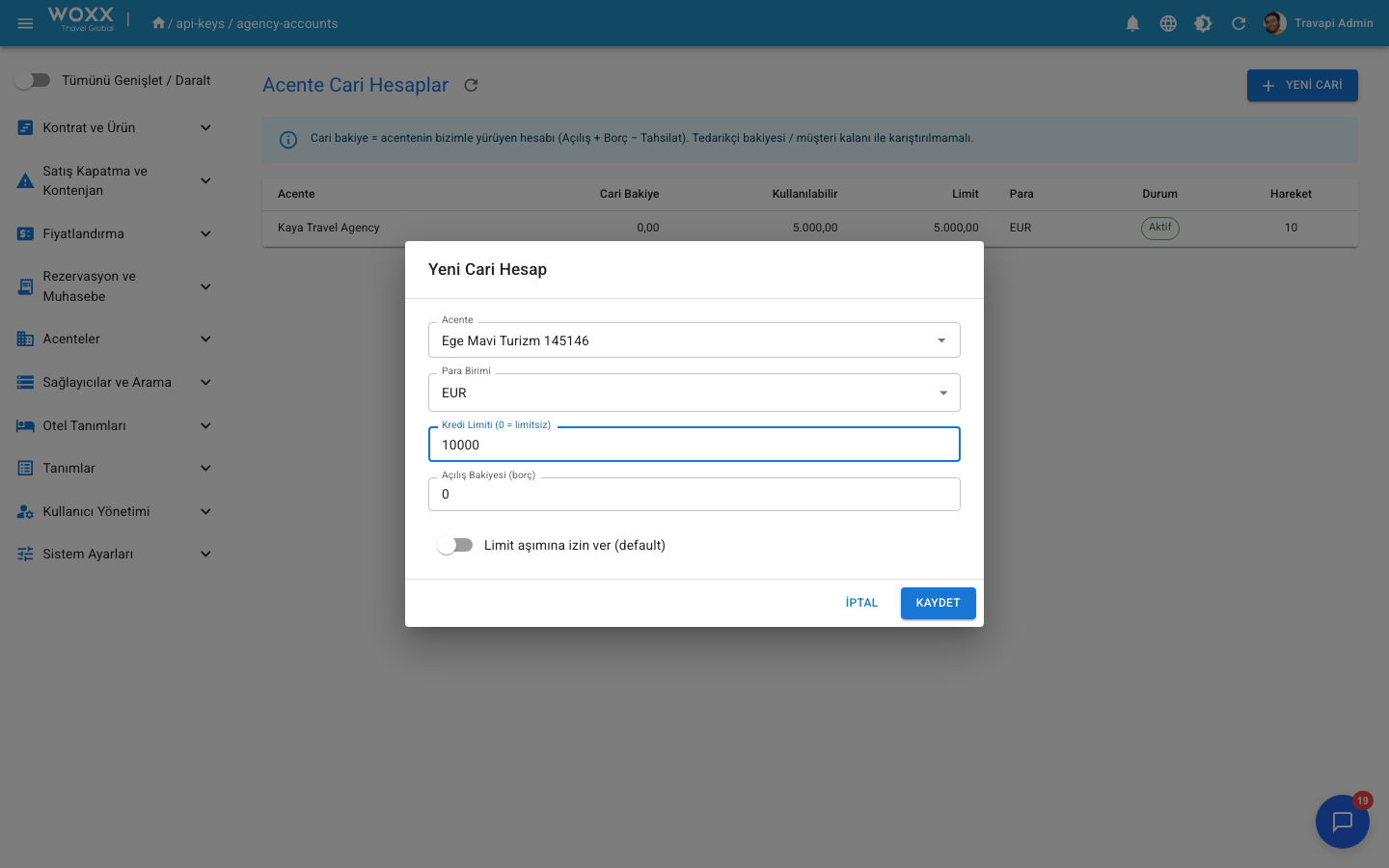Click the YENİ CARİ button
Screen dimensions: 1389x868
(x=1302, y=85)
